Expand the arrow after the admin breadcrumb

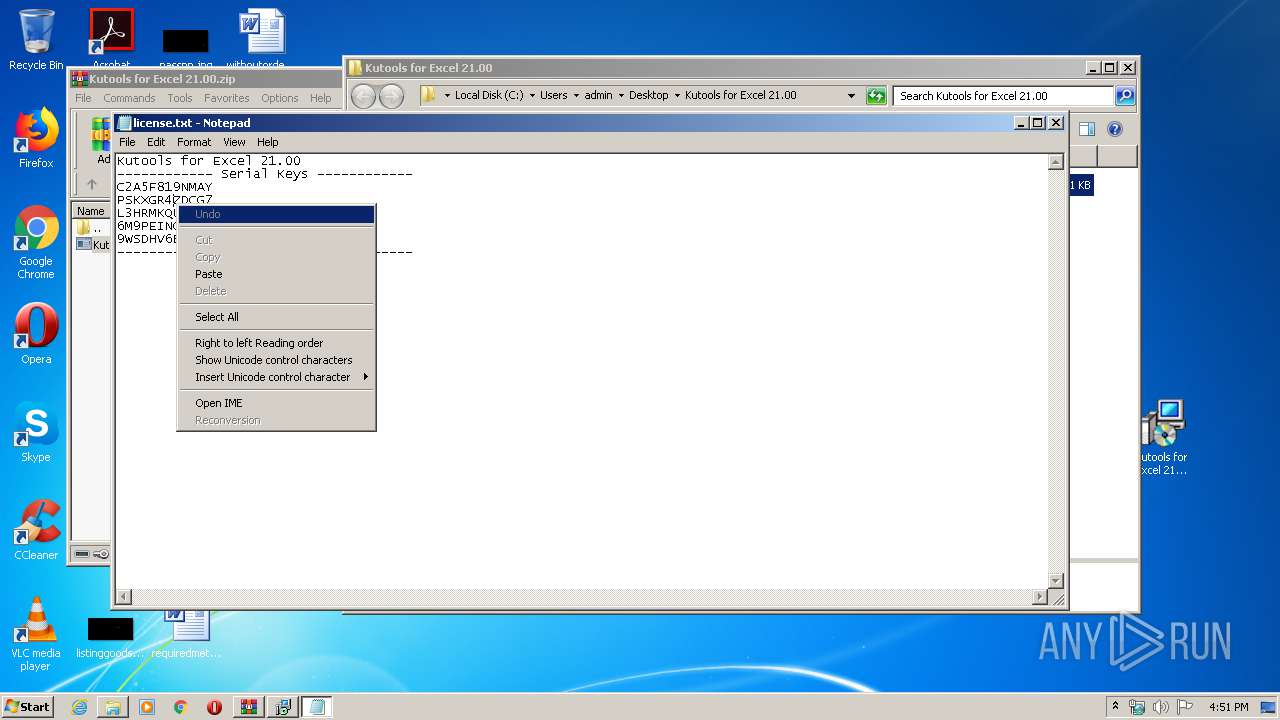coord(621,96)
